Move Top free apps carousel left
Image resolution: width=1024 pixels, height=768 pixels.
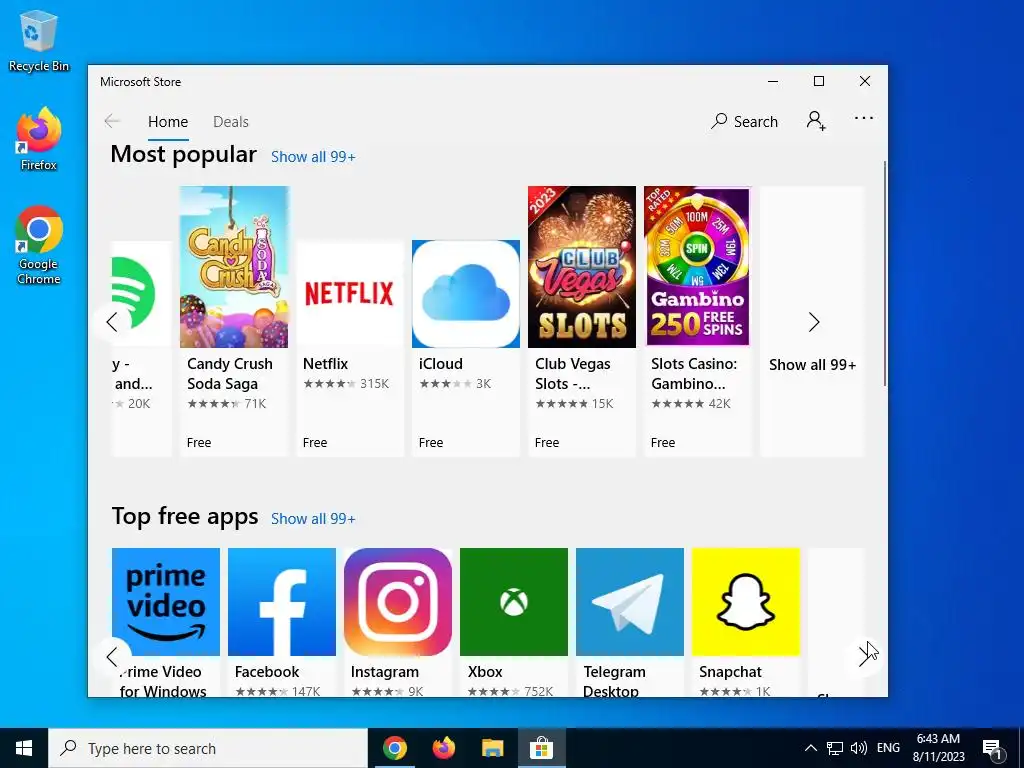(x=112, y=656)
